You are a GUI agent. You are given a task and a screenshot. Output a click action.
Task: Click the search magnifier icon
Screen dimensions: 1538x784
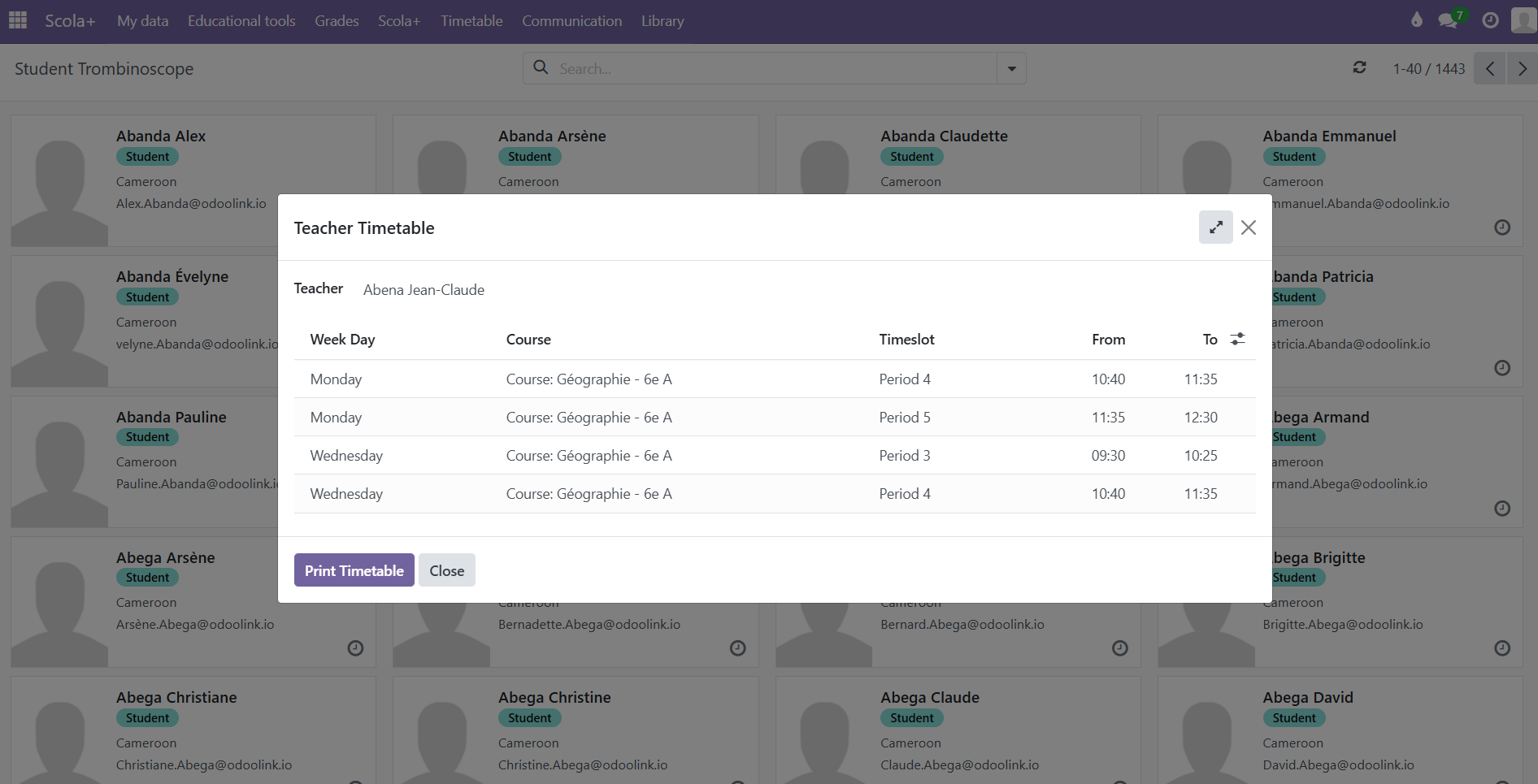click(x=541, y=68)
